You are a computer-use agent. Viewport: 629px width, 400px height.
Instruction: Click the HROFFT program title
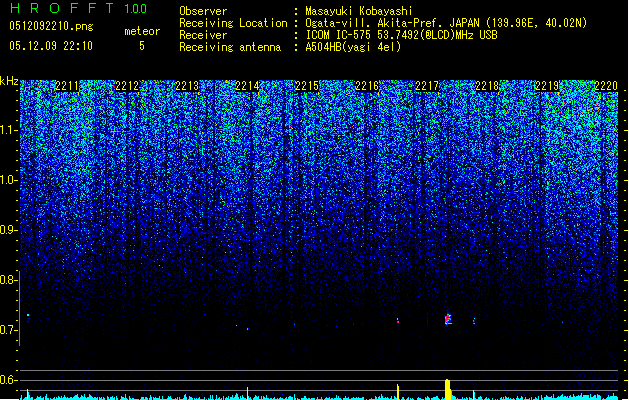click(x=62, y=8)
